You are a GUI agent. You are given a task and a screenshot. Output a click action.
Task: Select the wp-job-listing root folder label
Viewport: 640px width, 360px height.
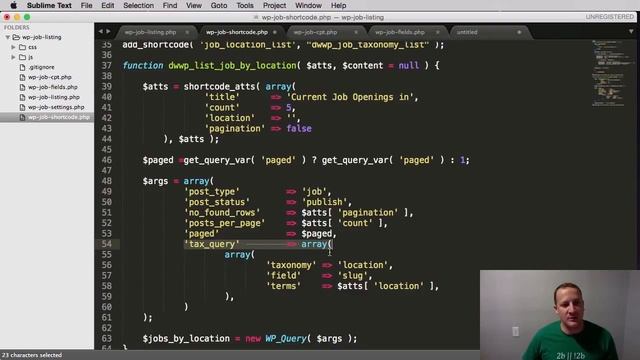point(42,37)
